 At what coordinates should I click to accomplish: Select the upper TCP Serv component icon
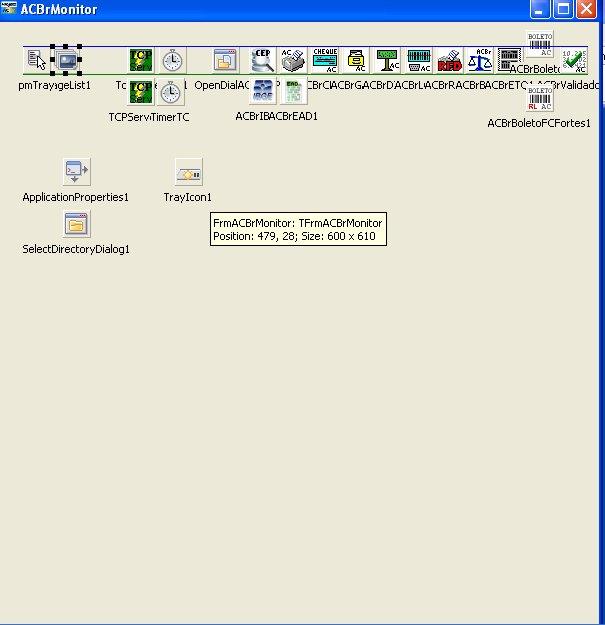pyautogui.click(x=140, y=60)
